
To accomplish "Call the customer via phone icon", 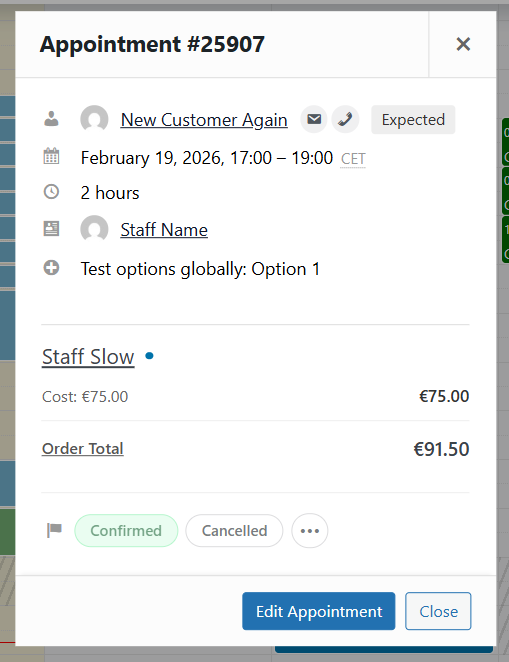I will click(345, 119).
